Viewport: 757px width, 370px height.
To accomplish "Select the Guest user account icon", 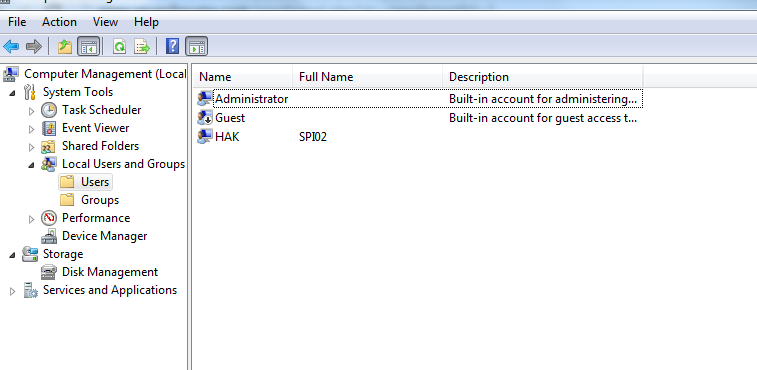I will 205,117.
